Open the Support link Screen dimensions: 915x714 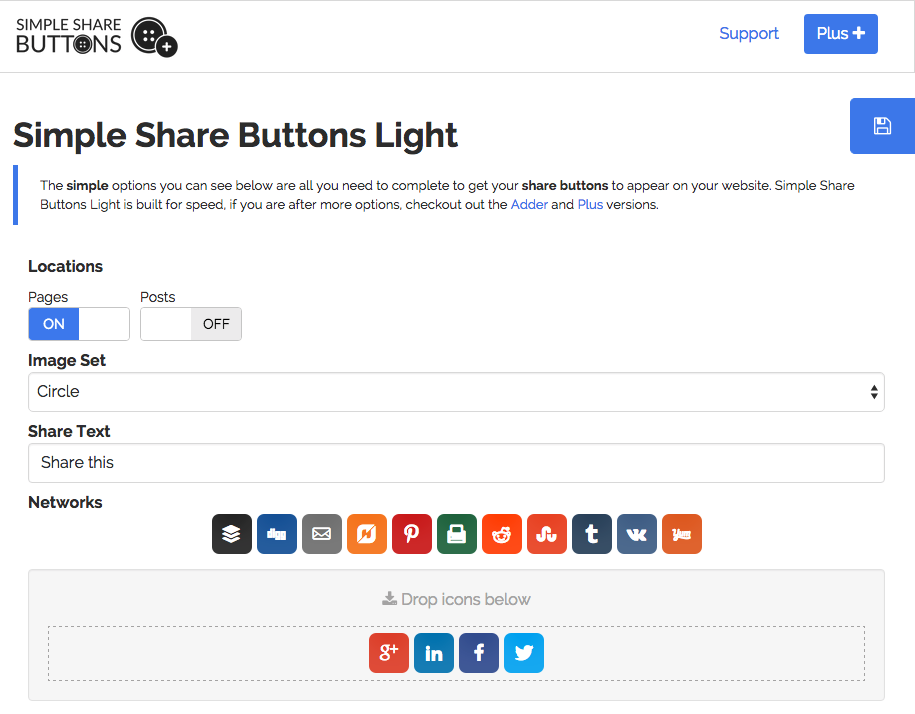tap(749, 33)
